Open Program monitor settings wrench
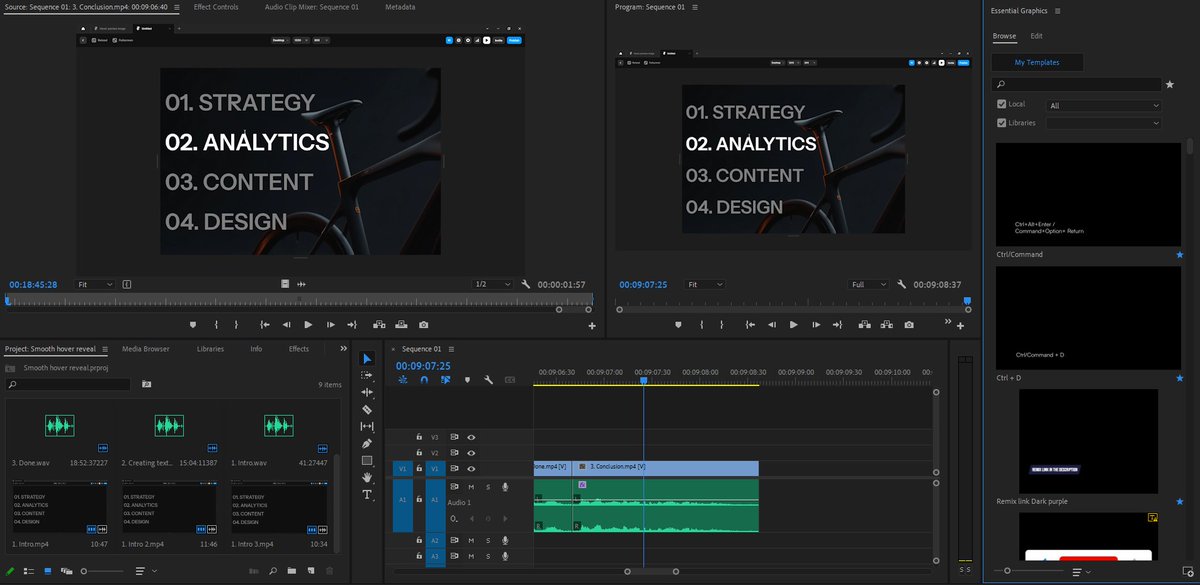 [902, 285]
